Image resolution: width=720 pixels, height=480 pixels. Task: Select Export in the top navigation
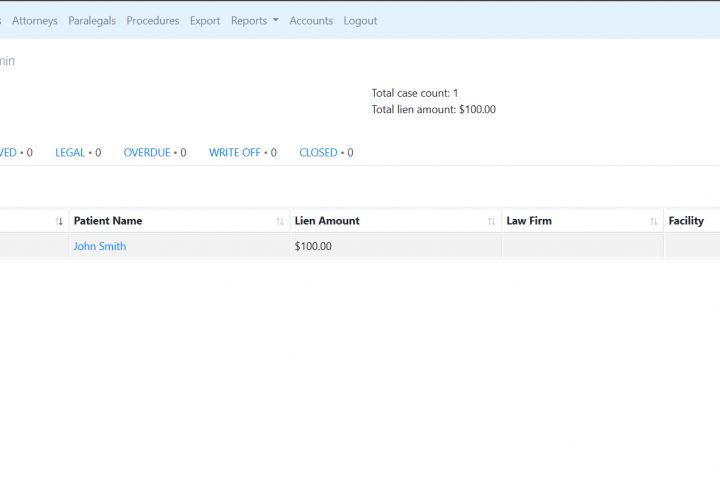point(205,21)
